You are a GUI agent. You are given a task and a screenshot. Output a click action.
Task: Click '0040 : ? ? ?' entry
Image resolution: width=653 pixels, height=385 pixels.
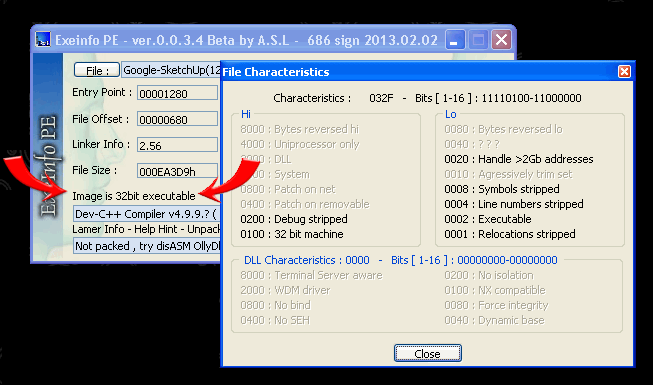(471, 144)
